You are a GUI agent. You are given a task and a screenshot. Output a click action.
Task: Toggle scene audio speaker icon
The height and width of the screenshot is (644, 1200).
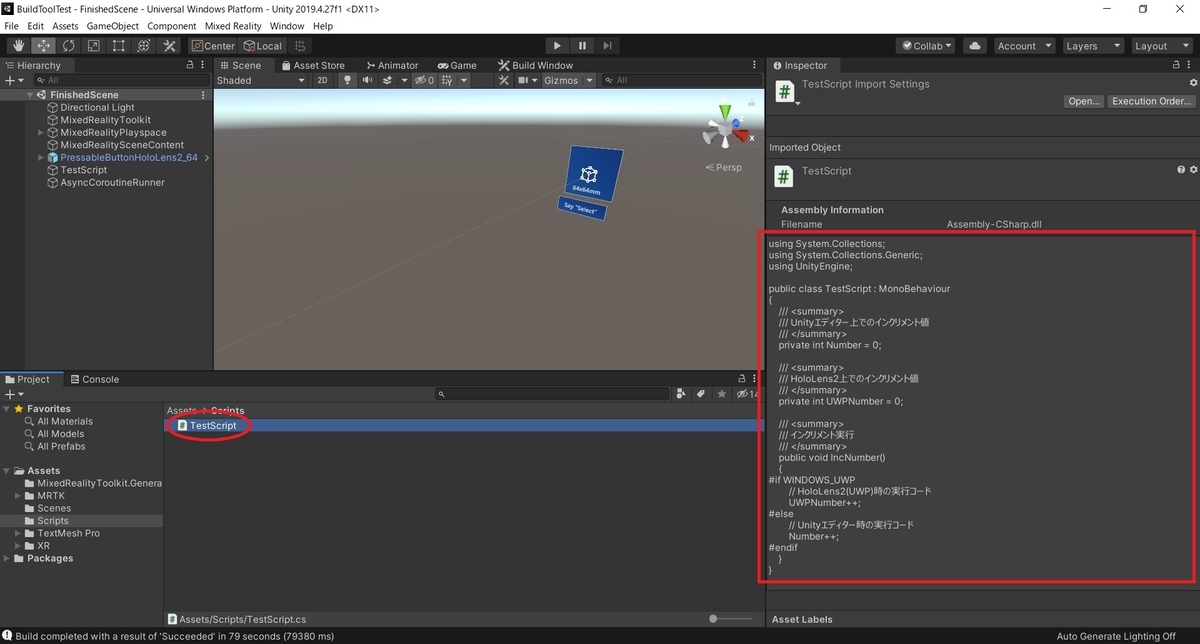(368, 80)
